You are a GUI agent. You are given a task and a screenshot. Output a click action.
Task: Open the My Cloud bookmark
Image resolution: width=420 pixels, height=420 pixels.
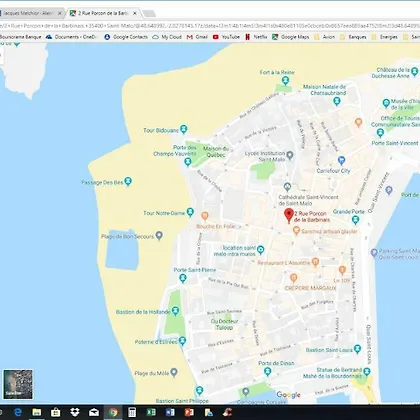(x=167, y=37)
